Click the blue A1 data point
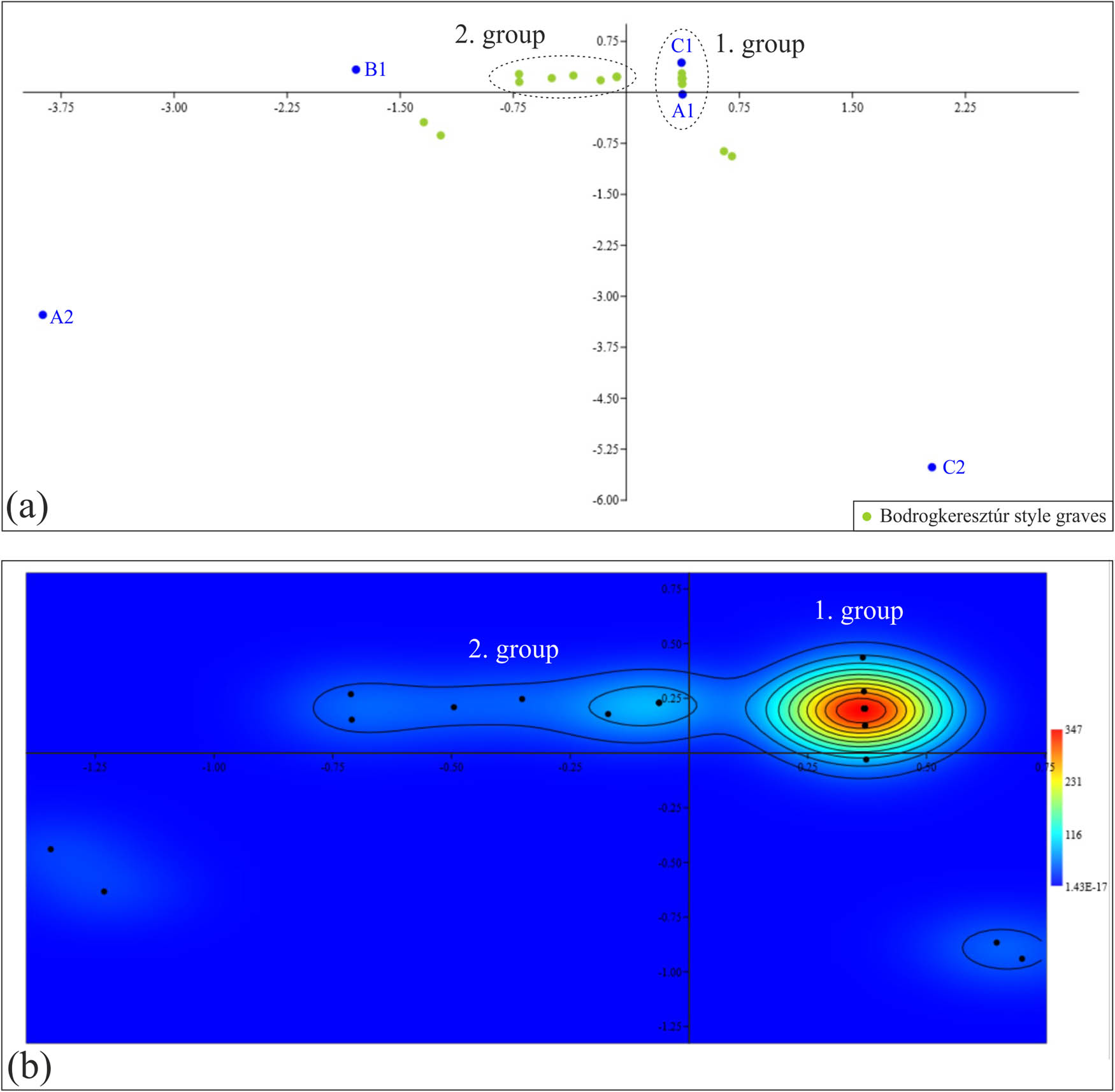The image size is (1115, 1092). (682, 94)
